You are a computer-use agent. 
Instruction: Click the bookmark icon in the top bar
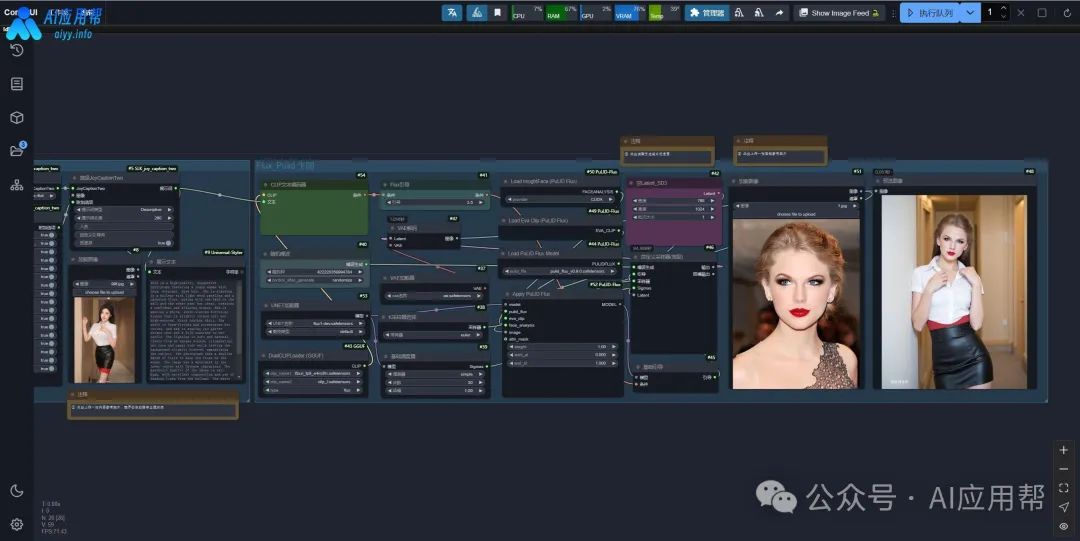click(497, 12)
